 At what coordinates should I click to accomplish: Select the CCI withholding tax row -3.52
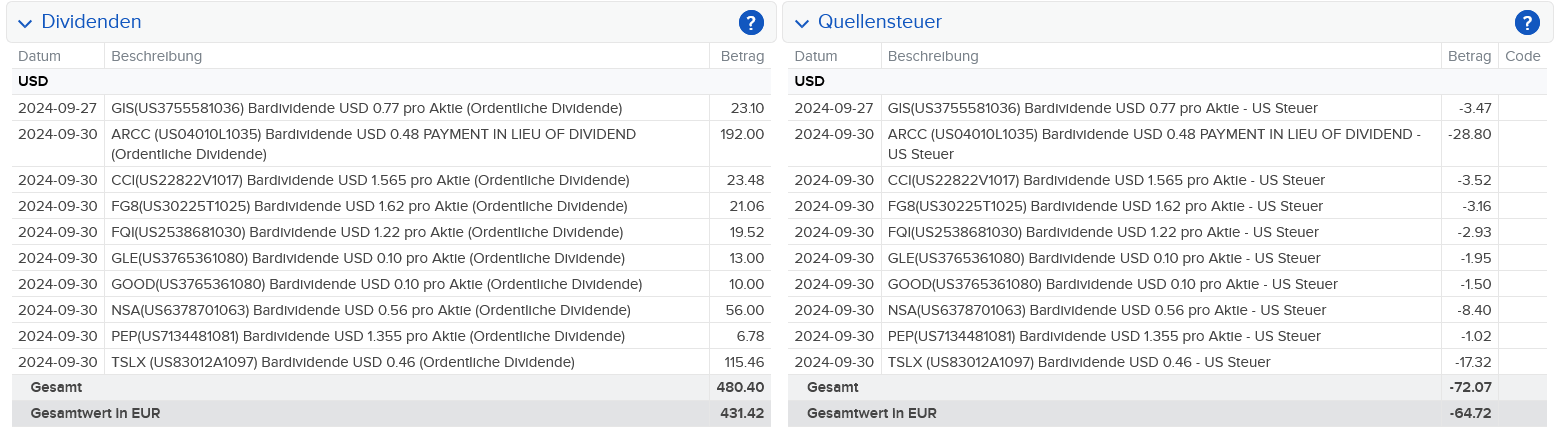[x=1106, y=180]
